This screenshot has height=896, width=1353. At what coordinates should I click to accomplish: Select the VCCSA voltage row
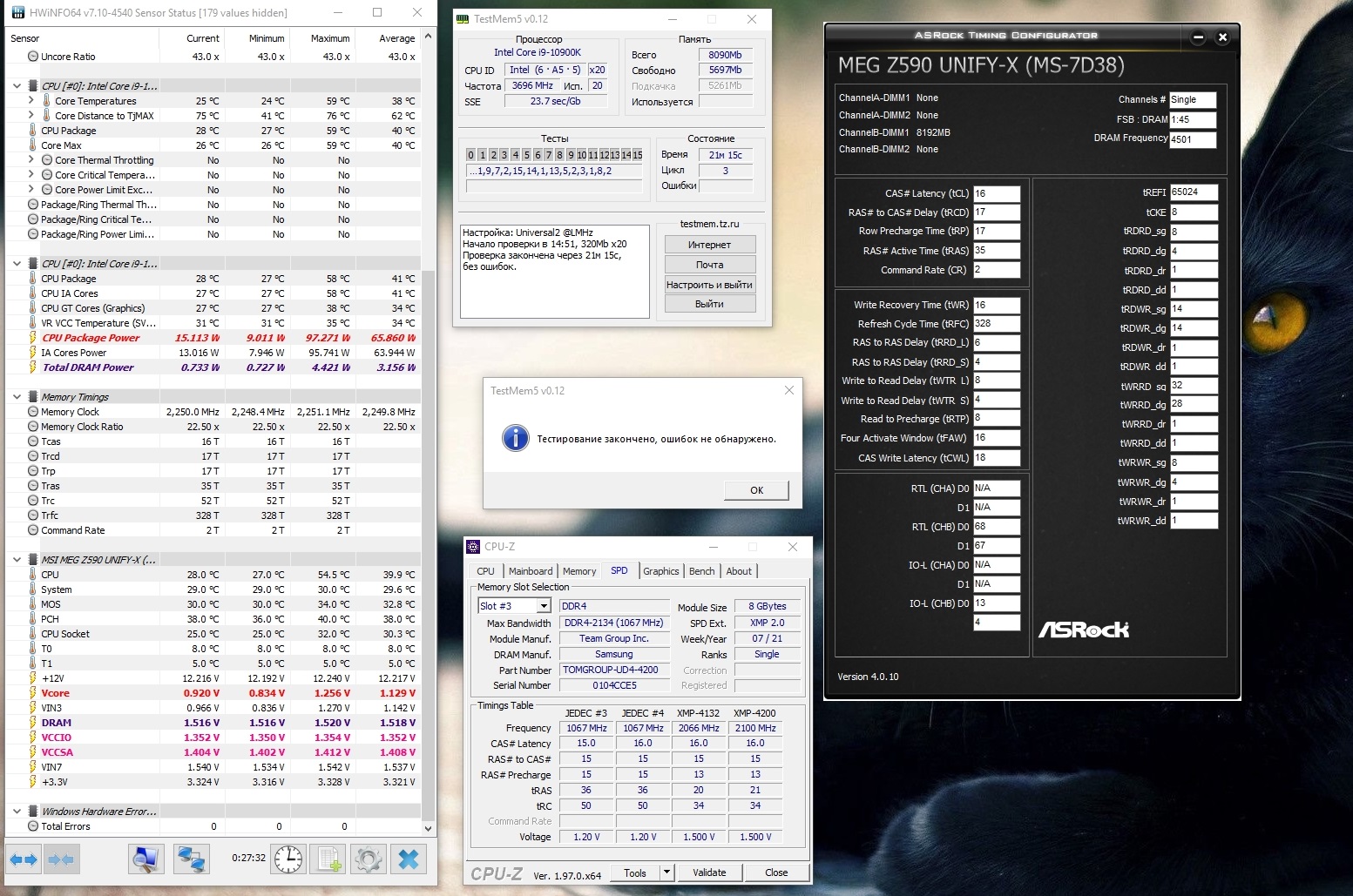coord(213,752)
